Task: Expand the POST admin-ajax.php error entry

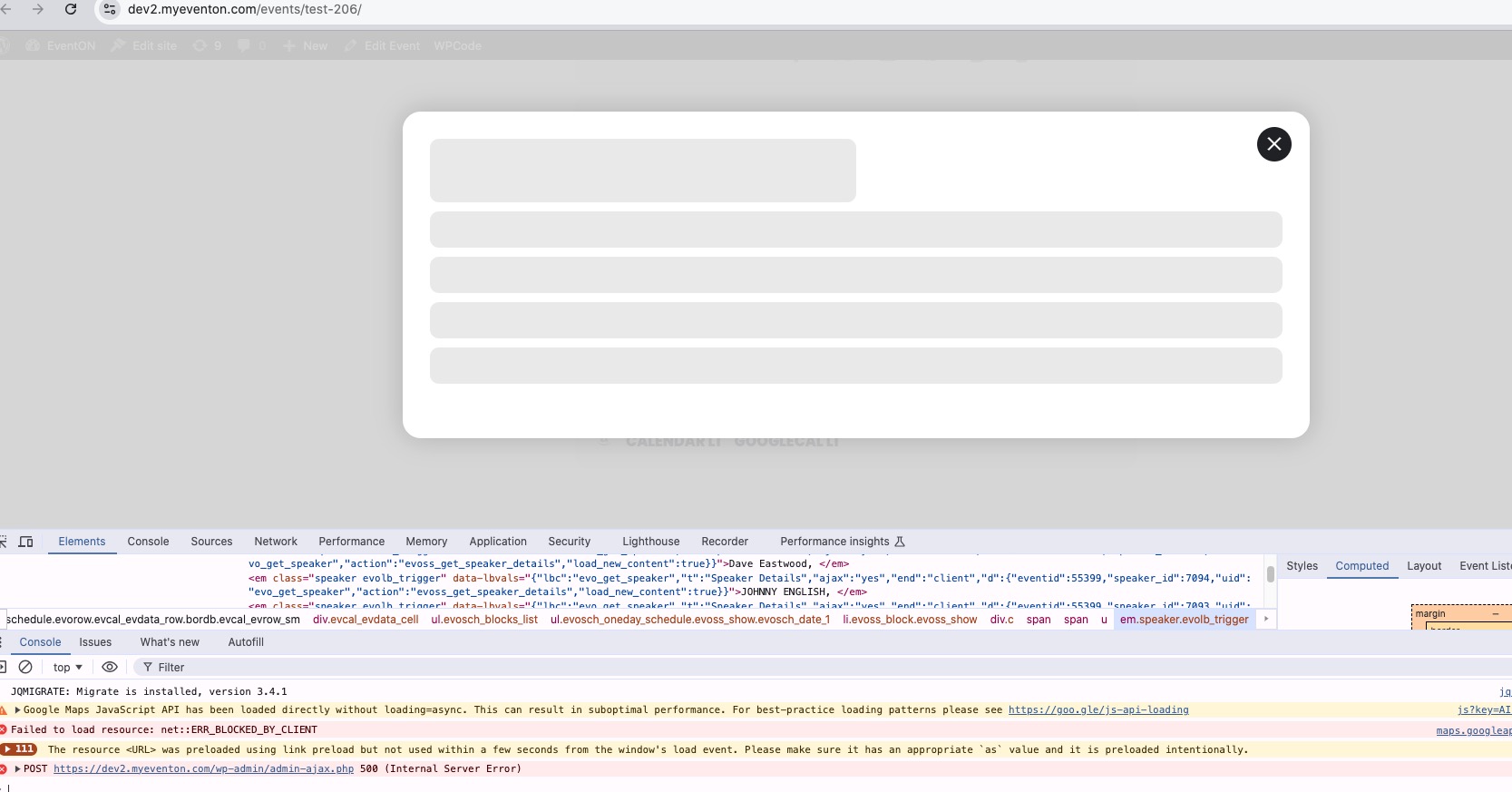Action: click(x=17, y=768)
